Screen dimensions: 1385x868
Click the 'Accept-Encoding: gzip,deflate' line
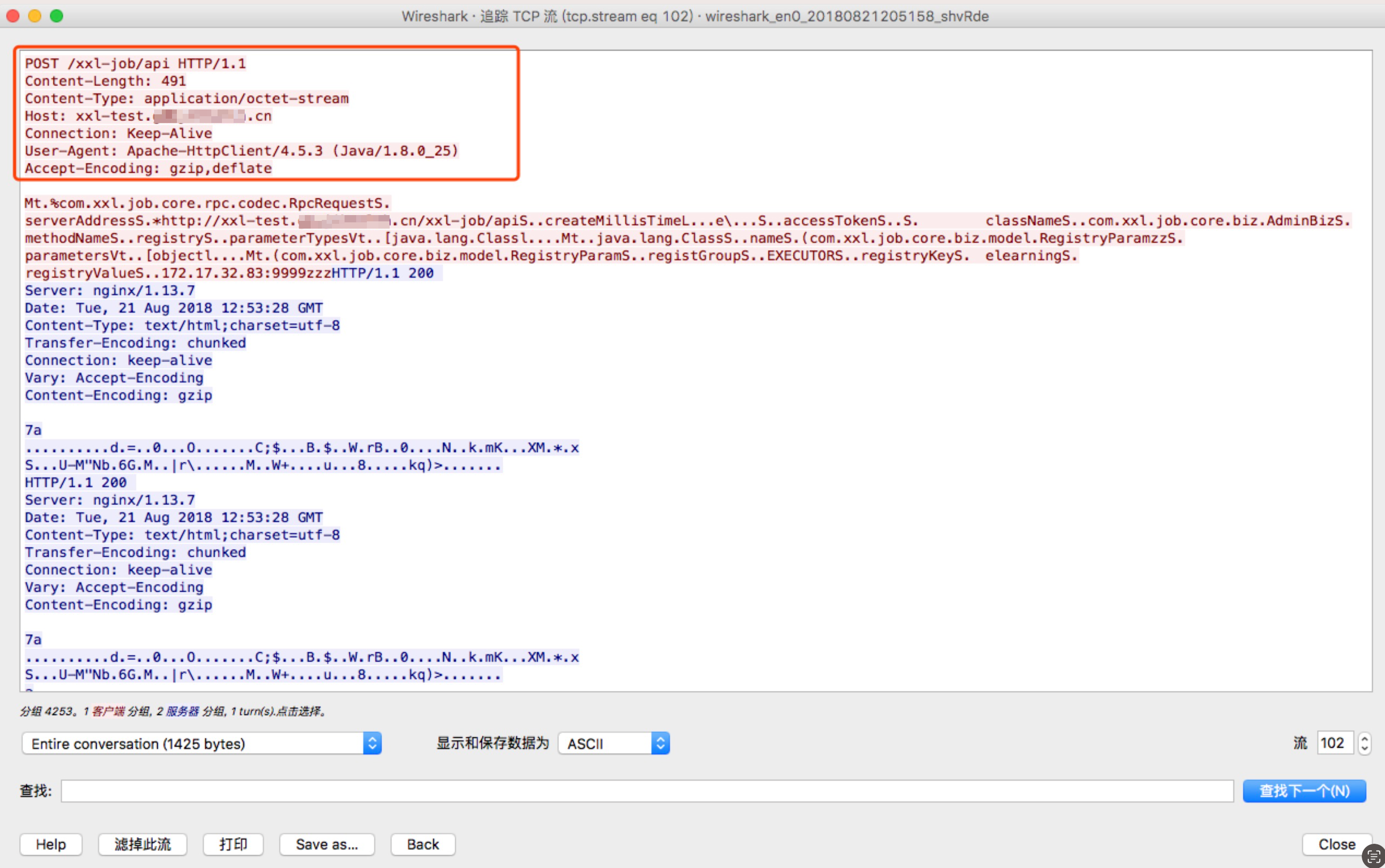click(148, 168)
